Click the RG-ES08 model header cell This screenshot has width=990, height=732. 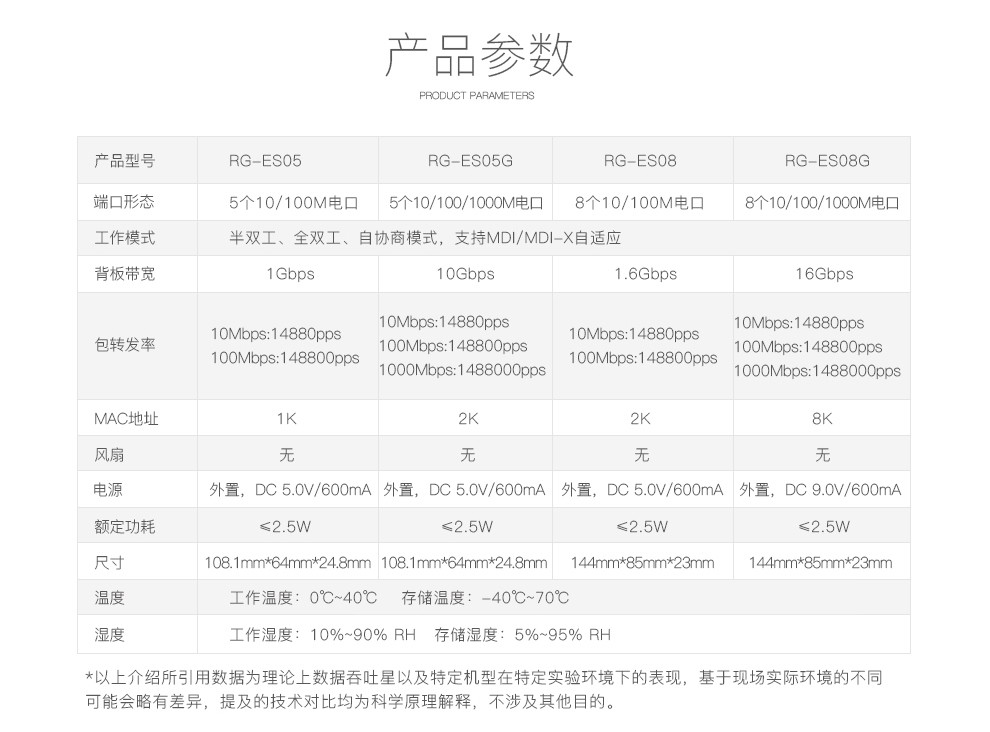click(640, 160)
